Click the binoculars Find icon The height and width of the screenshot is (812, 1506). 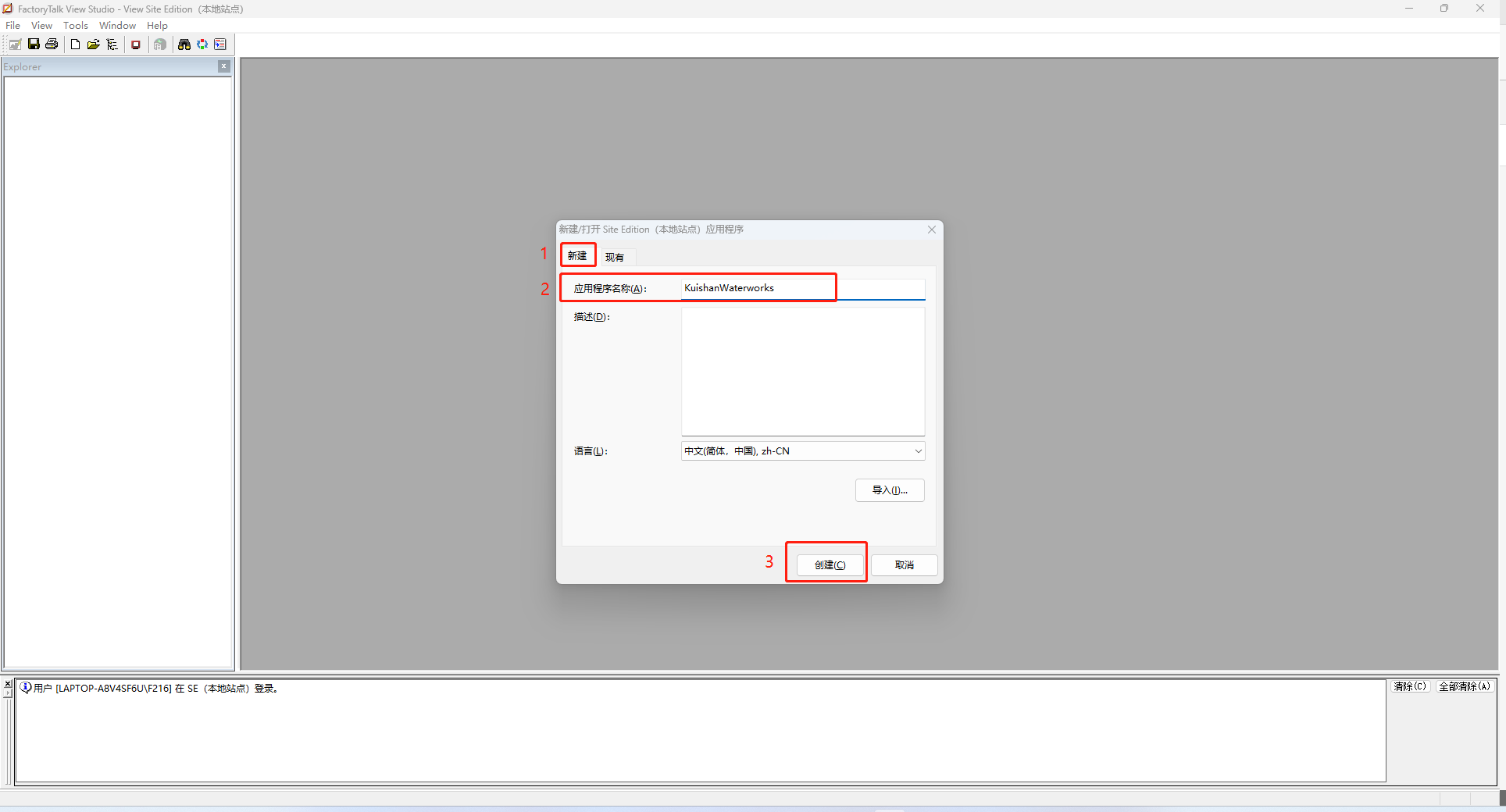pyautogui.click(x=184, y=45)
